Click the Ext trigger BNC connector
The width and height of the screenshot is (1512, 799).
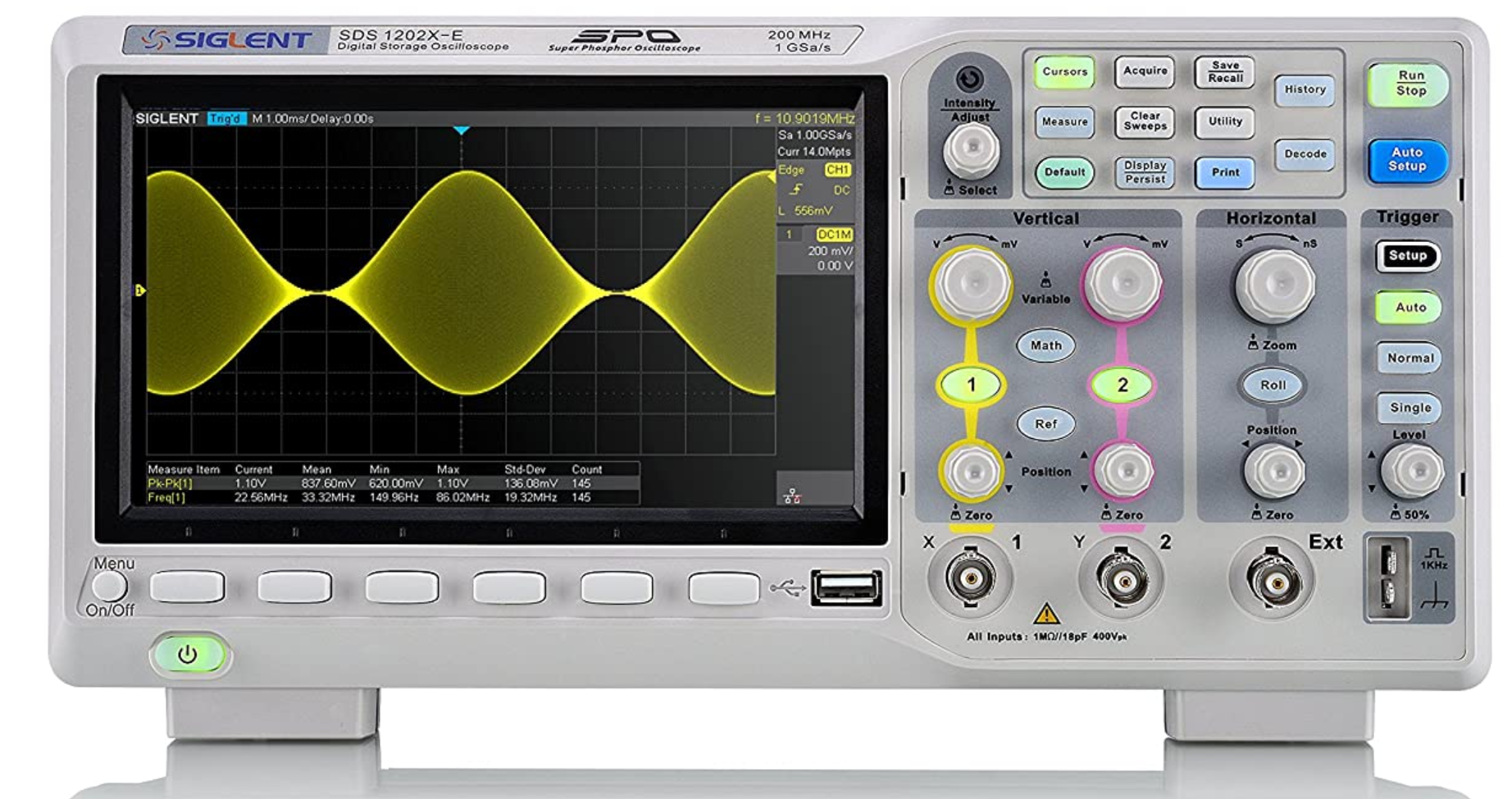(1272, 581)
